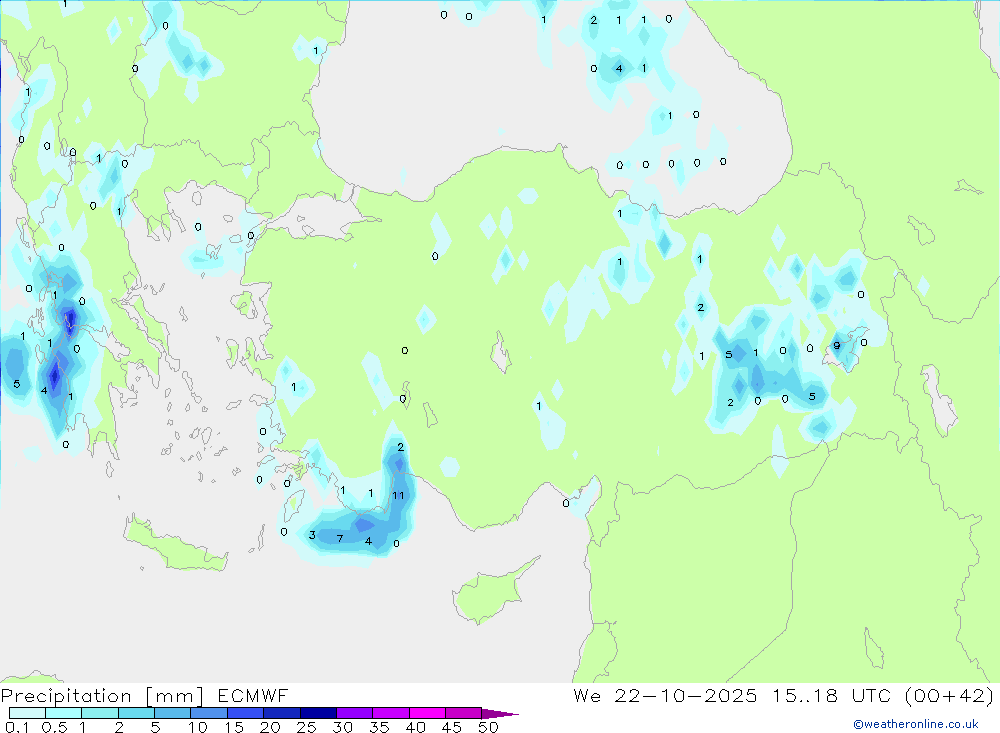
Task: Select the "15..18 UTC" time range text
Action: click(832, 695)
